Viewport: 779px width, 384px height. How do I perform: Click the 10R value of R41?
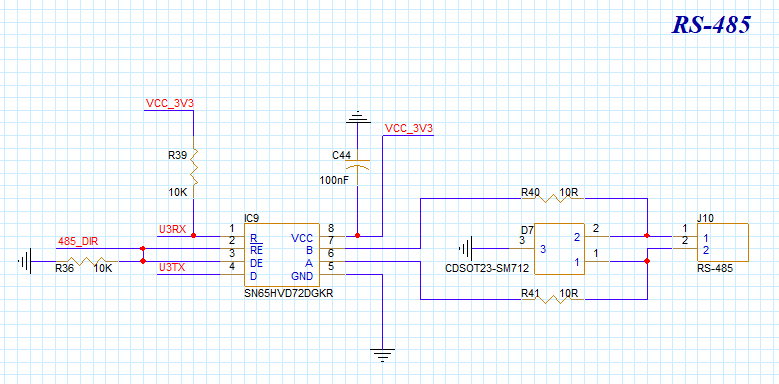(x=569, y=293)
